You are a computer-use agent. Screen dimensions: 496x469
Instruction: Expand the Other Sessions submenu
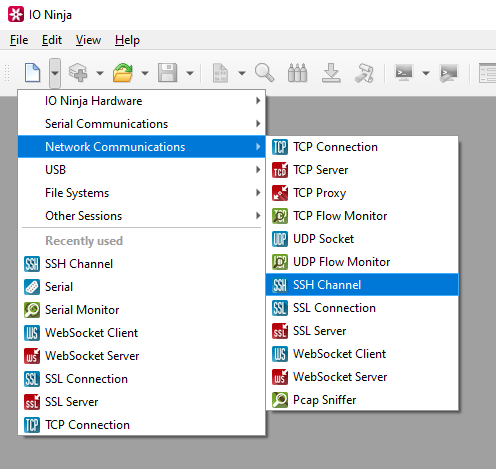[x=142, y=216]
